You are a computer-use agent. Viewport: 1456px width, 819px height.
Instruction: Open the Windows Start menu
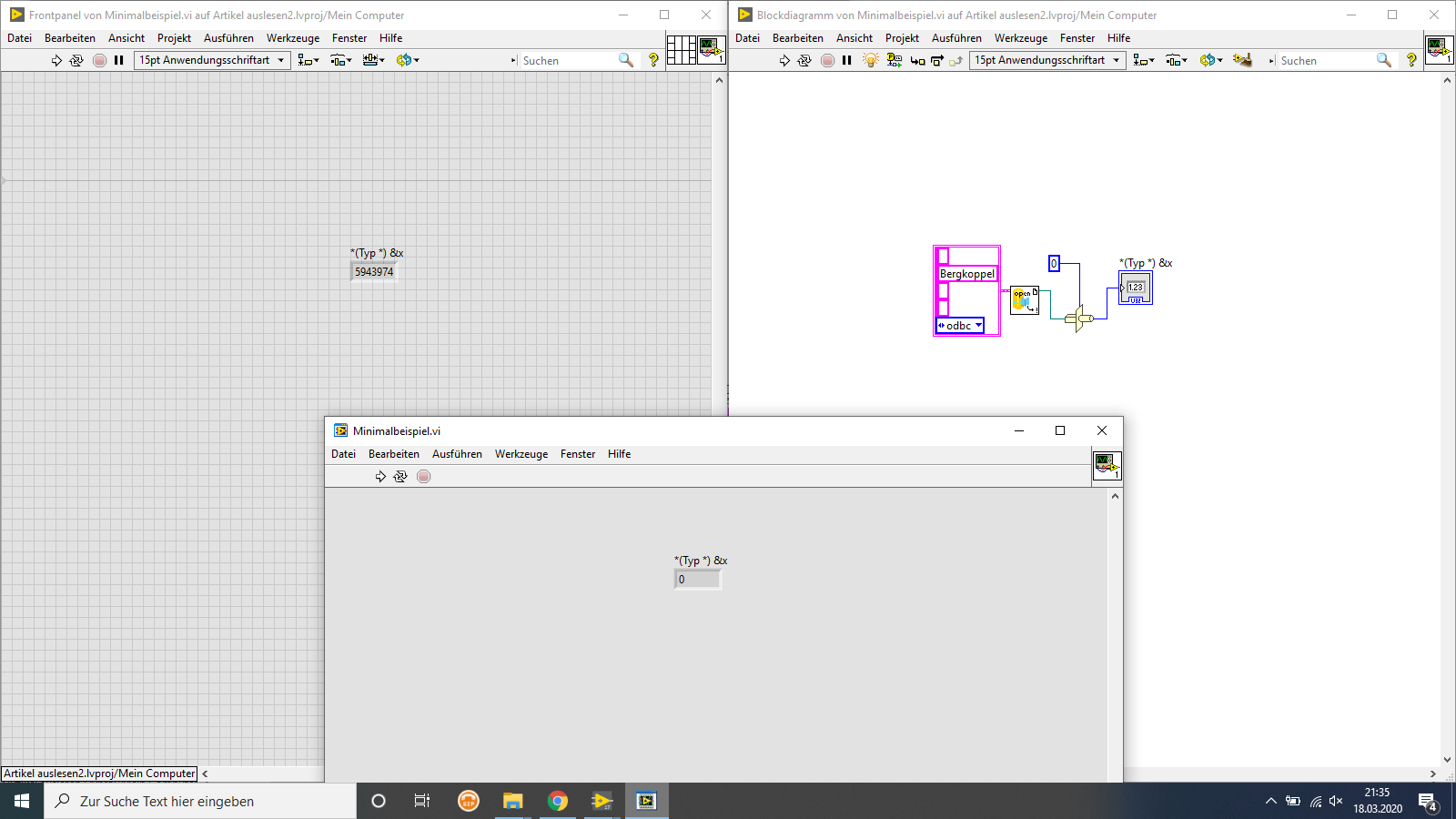tap(22, 801)
